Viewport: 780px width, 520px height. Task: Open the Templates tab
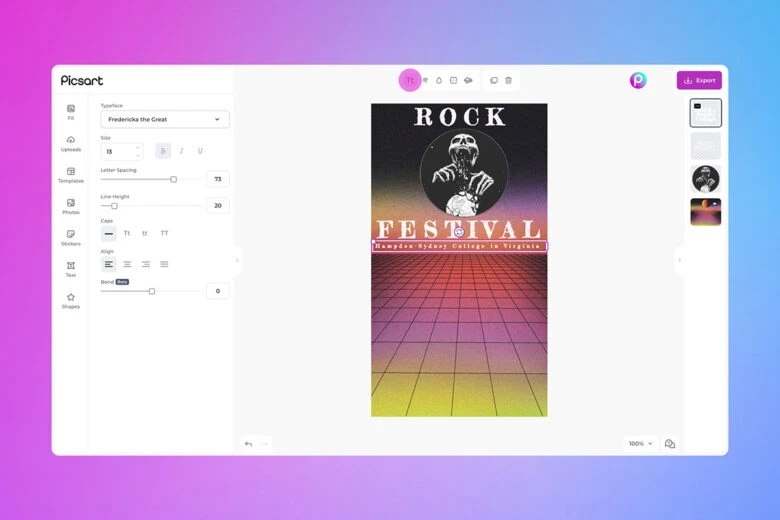[x=71, y=174]
